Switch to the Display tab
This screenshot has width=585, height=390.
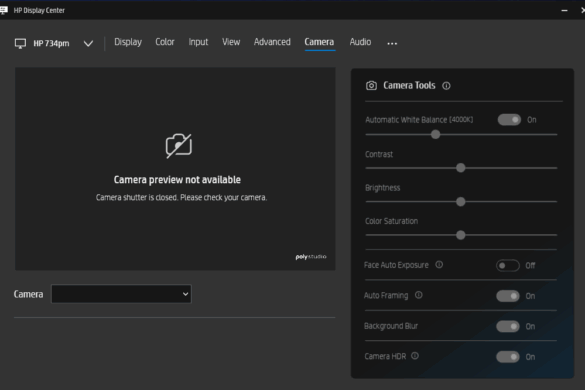128,42
